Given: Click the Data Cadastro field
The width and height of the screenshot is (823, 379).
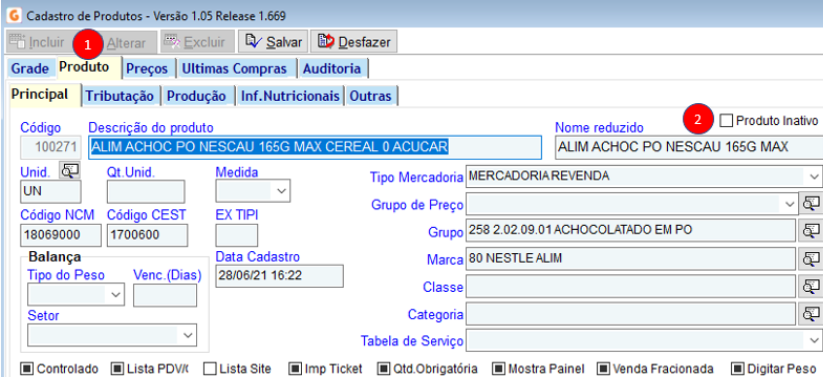Looking at the screenshot, I should point(279,276).
